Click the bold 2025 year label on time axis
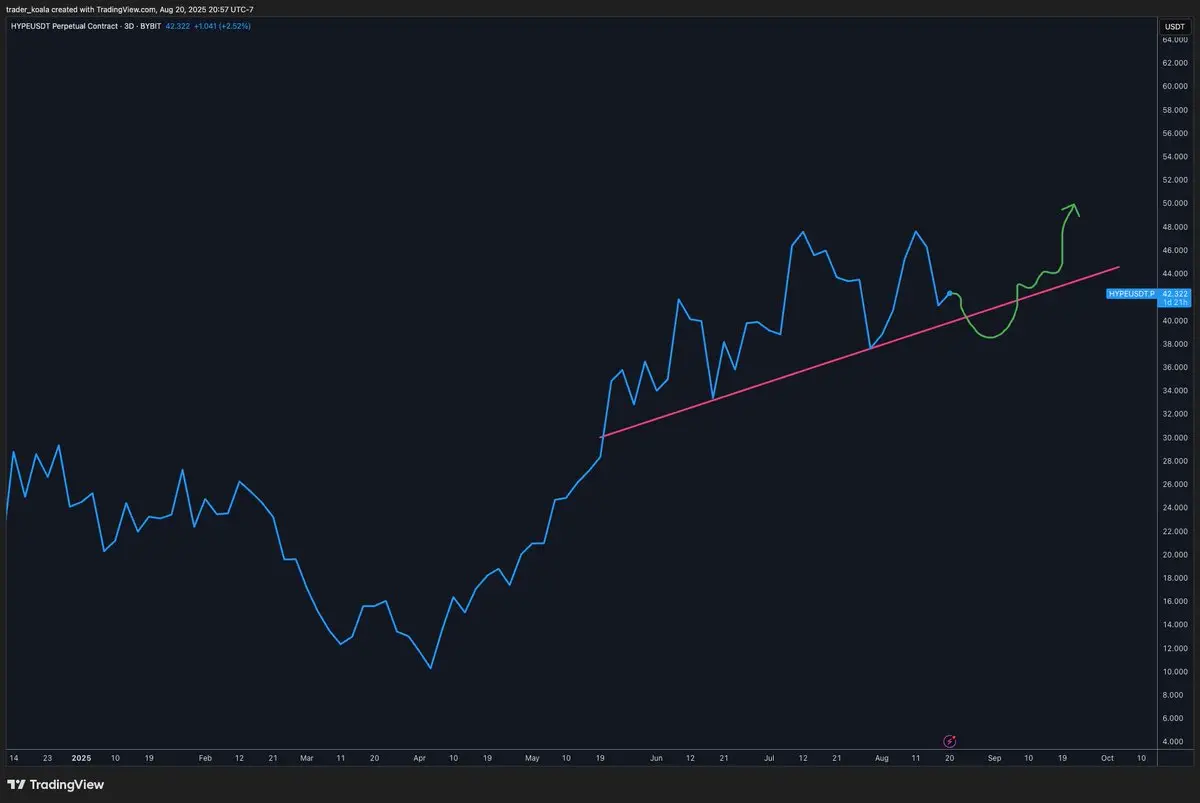The height and width of the screenshot is (803, 1200). pos(81,759)
